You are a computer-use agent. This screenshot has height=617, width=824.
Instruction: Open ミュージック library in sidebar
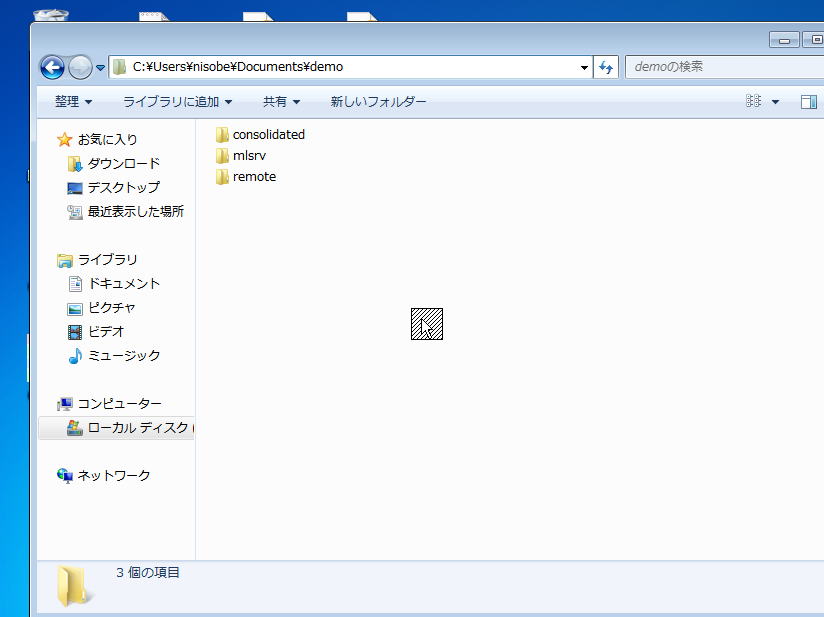click(x=123, y=355)
